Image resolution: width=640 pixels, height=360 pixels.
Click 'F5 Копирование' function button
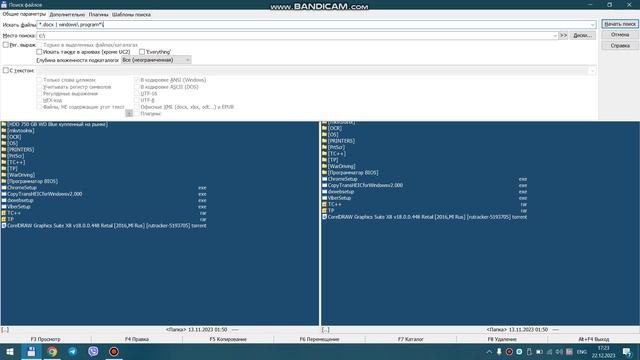(x=228, y=339)
